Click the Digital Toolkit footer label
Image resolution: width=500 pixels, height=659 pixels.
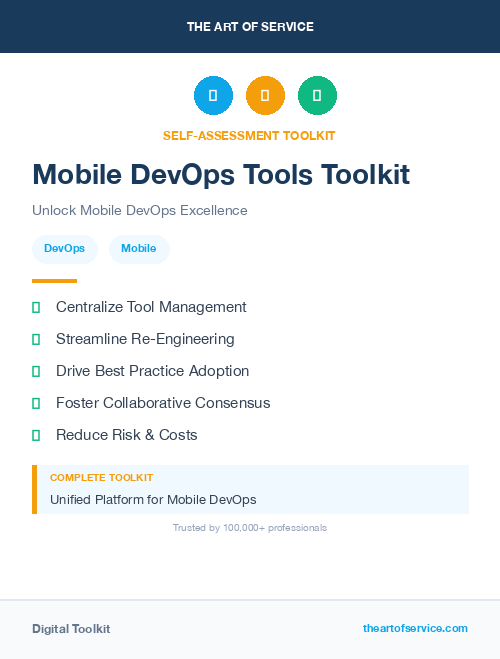(x=71, y=629)
